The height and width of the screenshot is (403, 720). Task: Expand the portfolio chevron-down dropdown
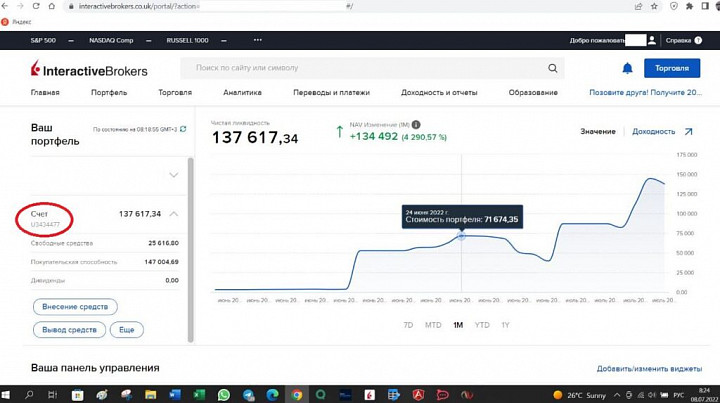point(174,175)
